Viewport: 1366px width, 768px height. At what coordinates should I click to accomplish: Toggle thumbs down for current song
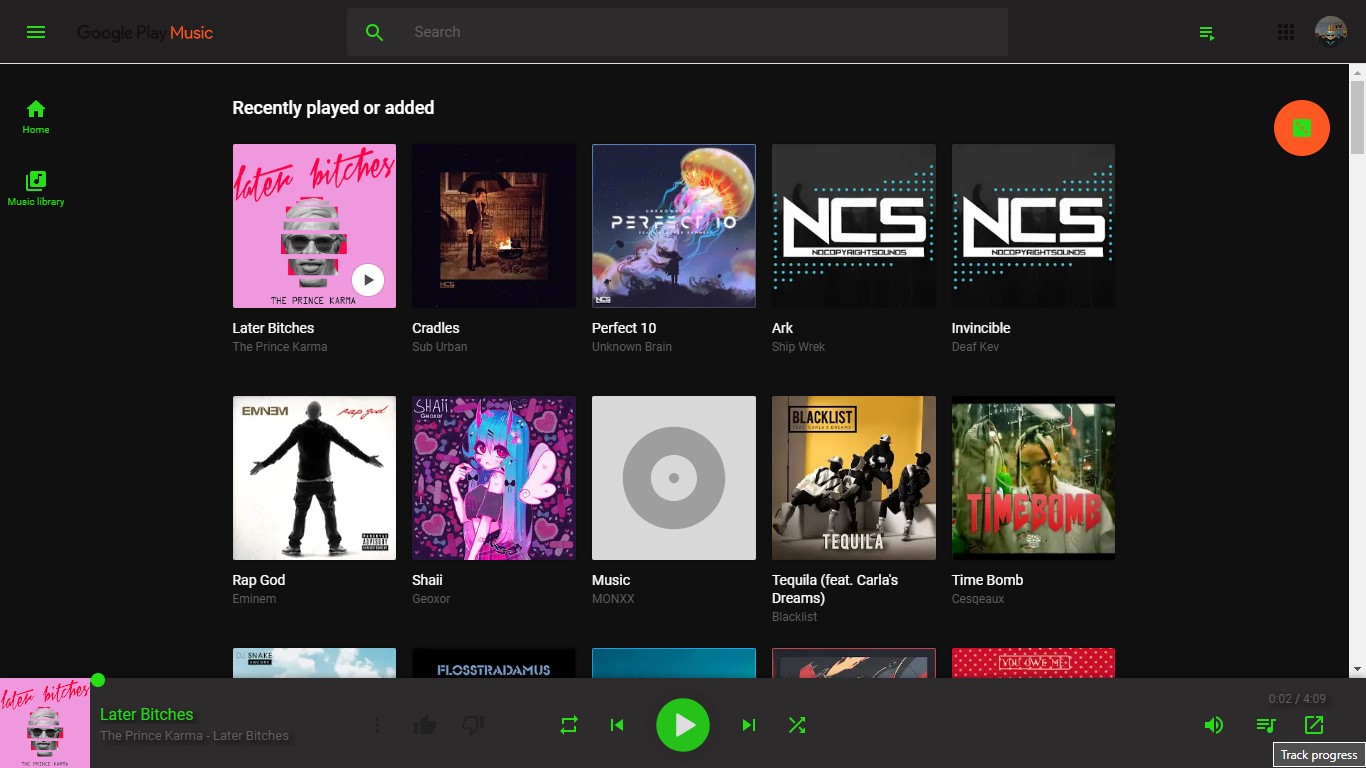click(x=473, y=725)
